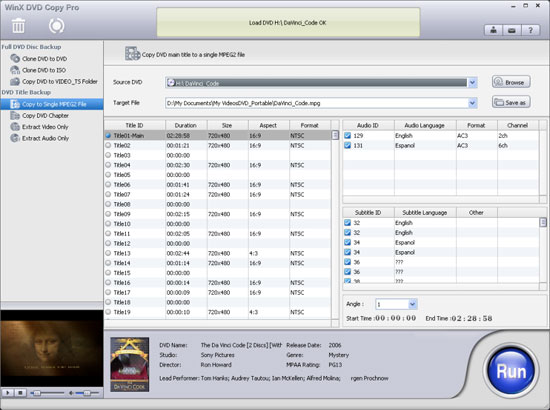Click the trash can icon in header
This screenshot has width=550, height=410.
18,26
